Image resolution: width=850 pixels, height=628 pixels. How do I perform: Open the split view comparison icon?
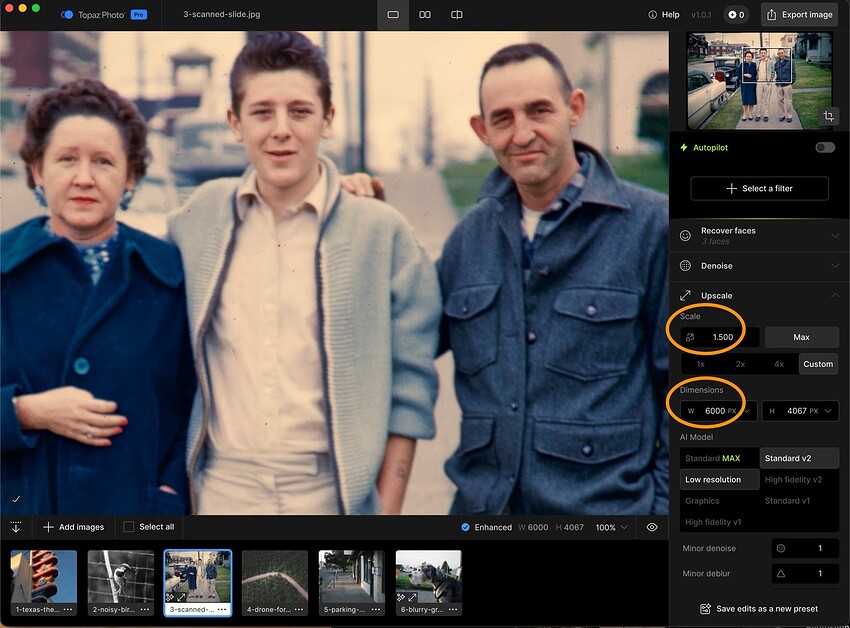click(457, 15)
